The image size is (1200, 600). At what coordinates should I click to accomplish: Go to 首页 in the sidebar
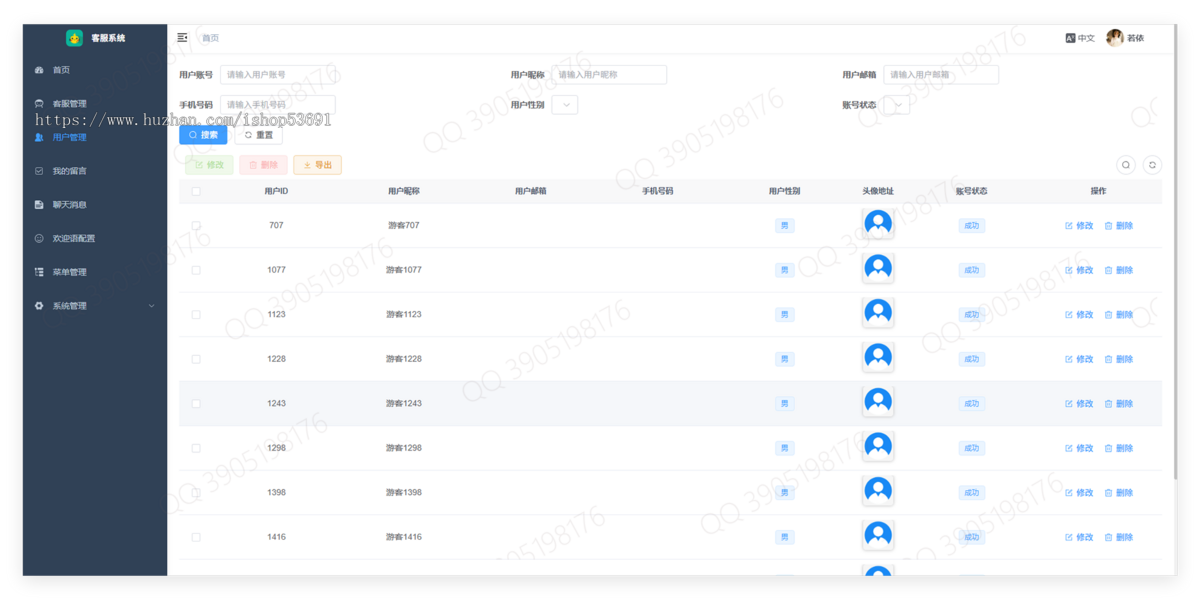tap(95, 70)
